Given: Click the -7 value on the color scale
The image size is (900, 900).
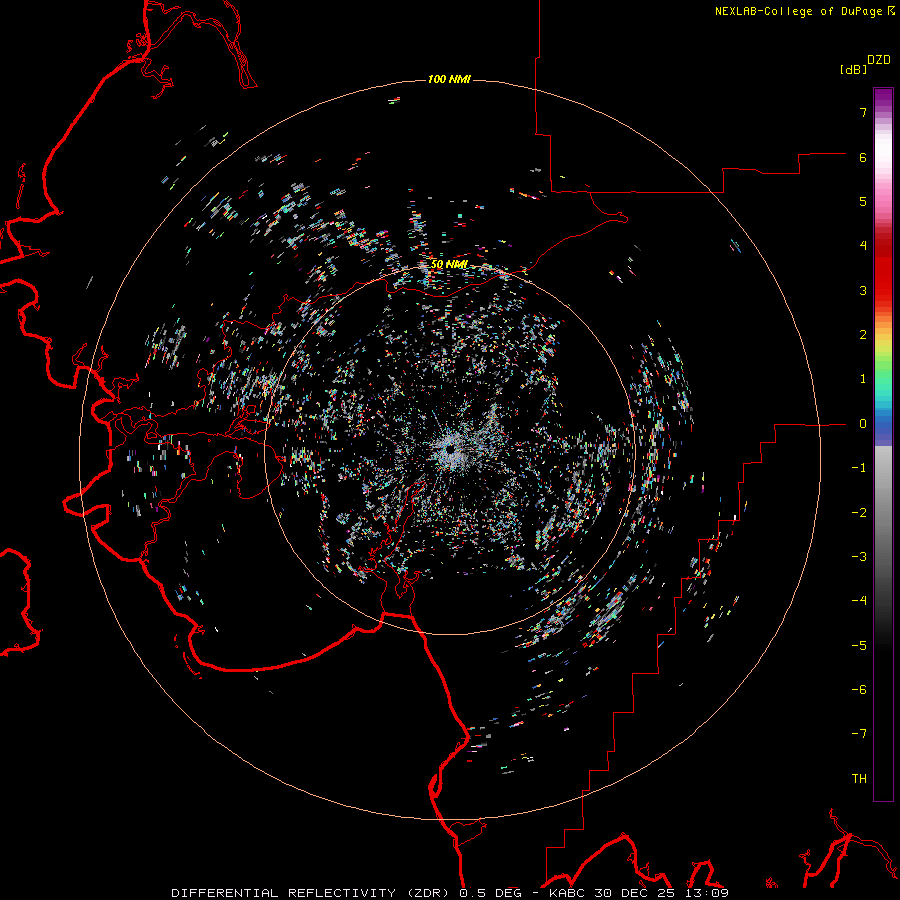Looking at the screenshot, I should [859, 734].
